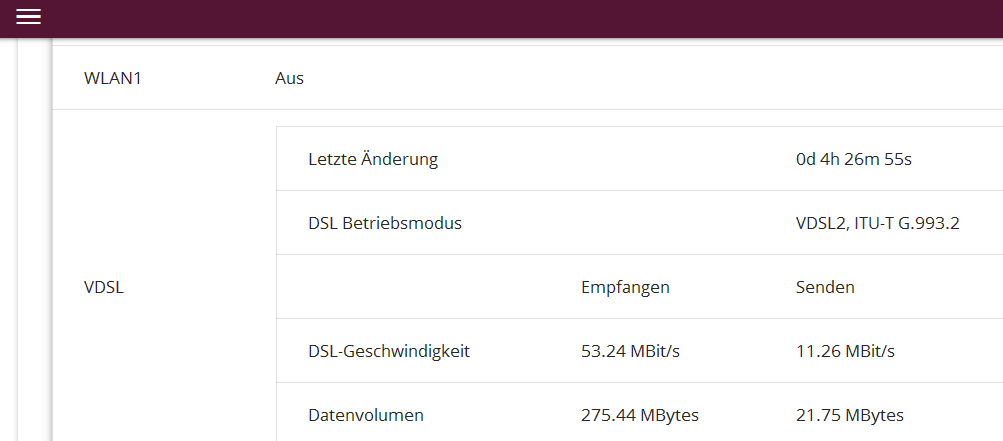Viewport: 1003px width, 441px height.
Task: Select the Letzte Änderung label
Action: (x=373, y=159)
